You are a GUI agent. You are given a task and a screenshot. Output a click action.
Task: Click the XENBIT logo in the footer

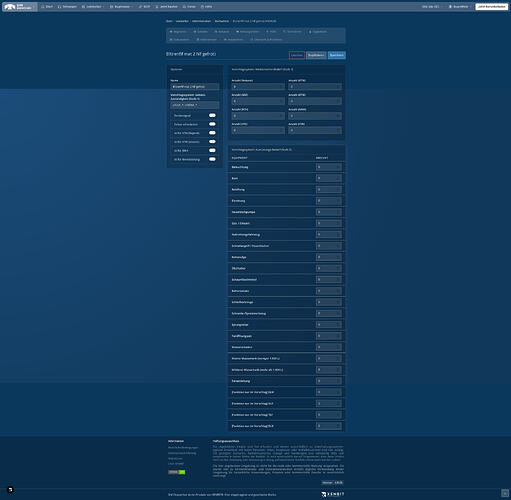click(x=333, y=494)
